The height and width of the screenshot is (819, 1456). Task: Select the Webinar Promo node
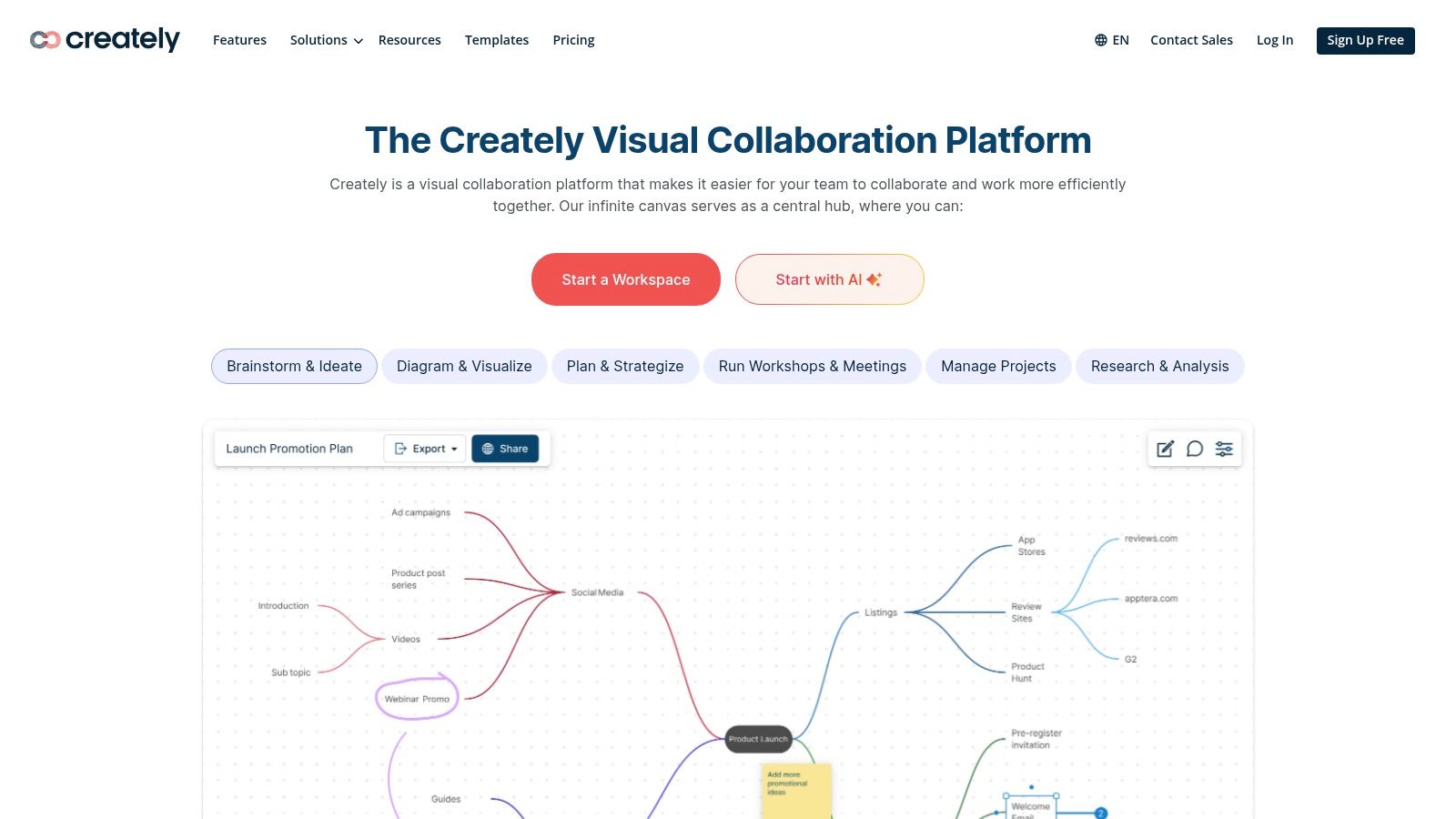[417, 699]
